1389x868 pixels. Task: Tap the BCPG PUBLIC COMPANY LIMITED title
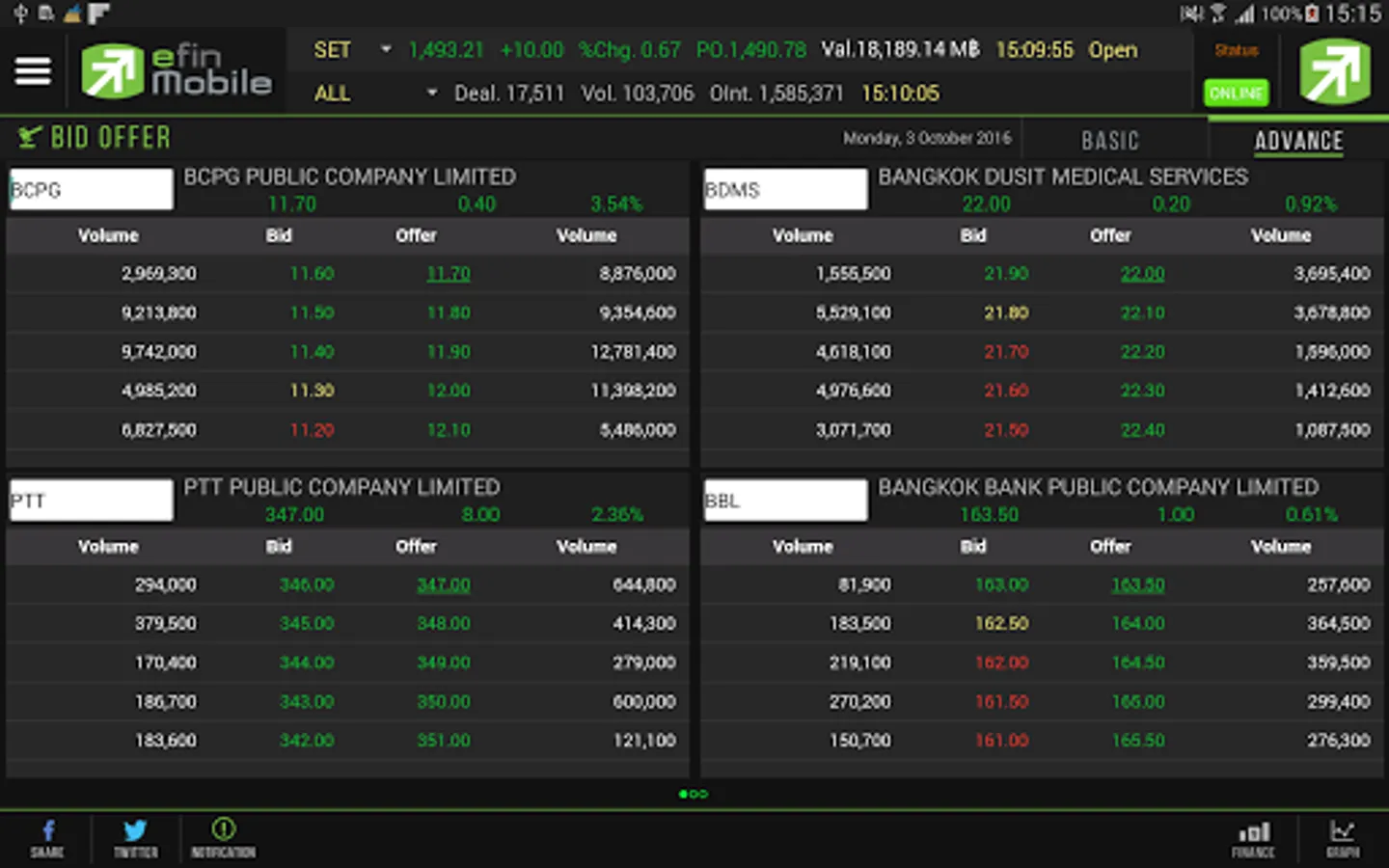pos(349,176)
